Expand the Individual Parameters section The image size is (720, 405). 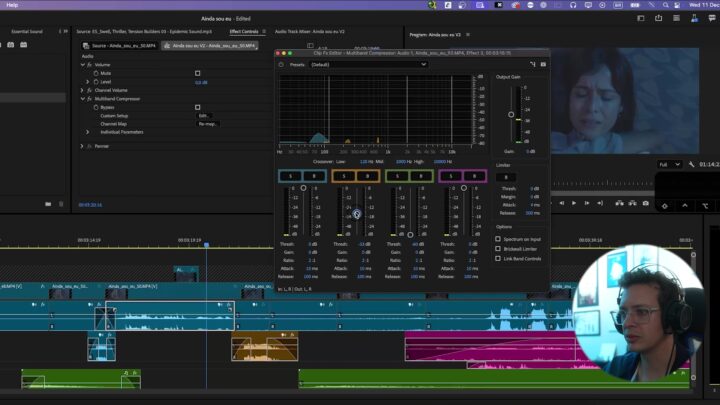tap(88, 132)
